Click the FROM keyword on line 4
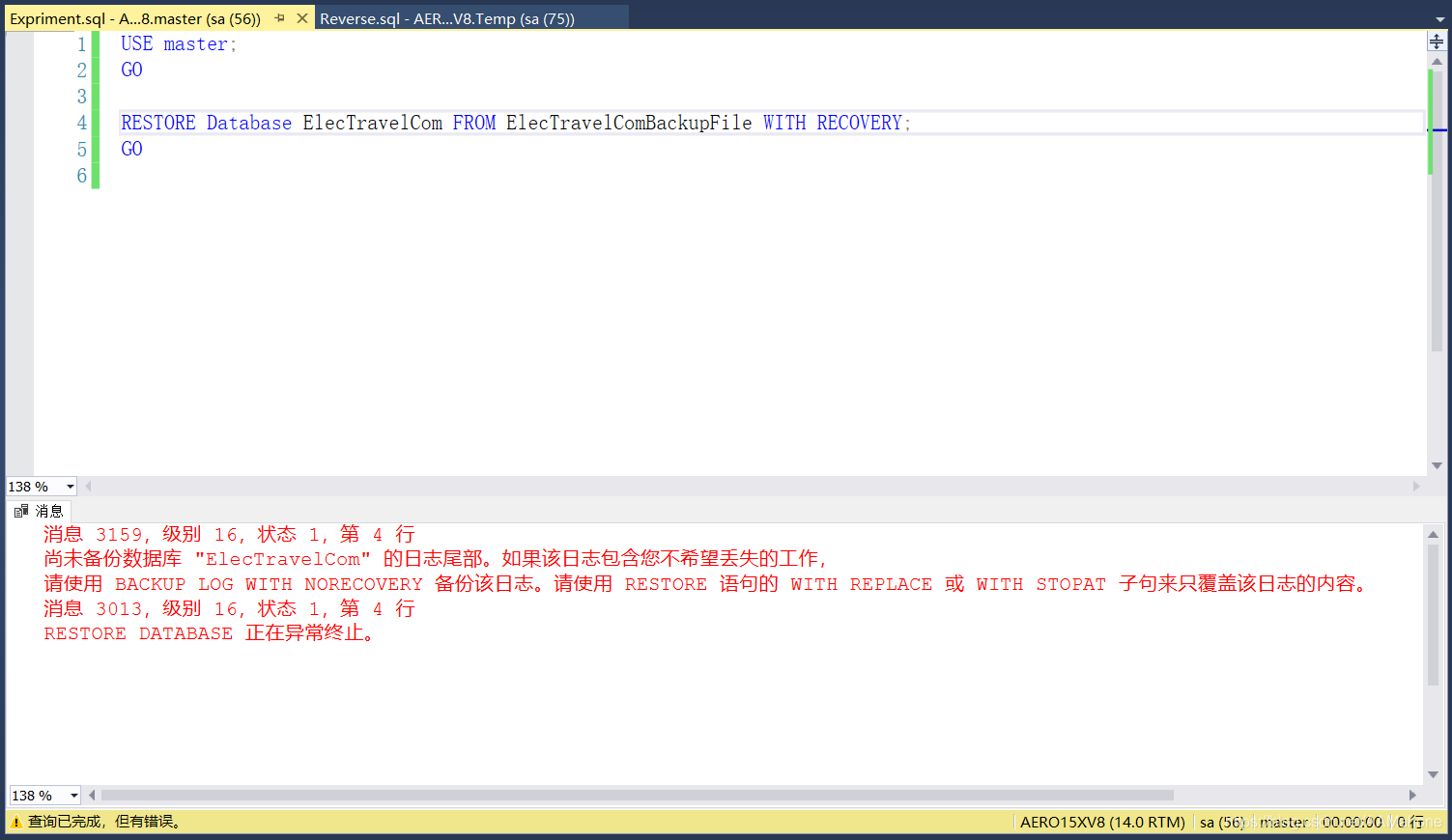Image resolution: width=1452 pixels, height=840 pixels. click(x=473, y=123)
